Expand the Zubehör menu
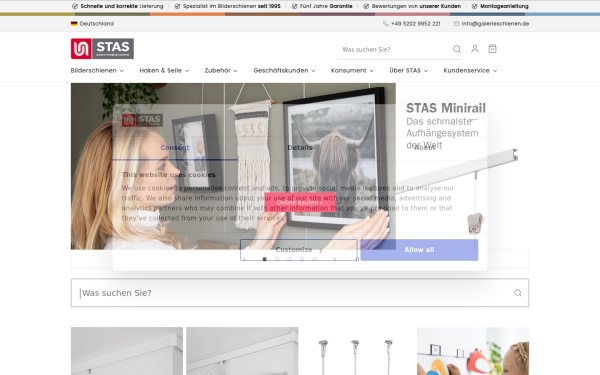600x375 pixels. (221, 70)
